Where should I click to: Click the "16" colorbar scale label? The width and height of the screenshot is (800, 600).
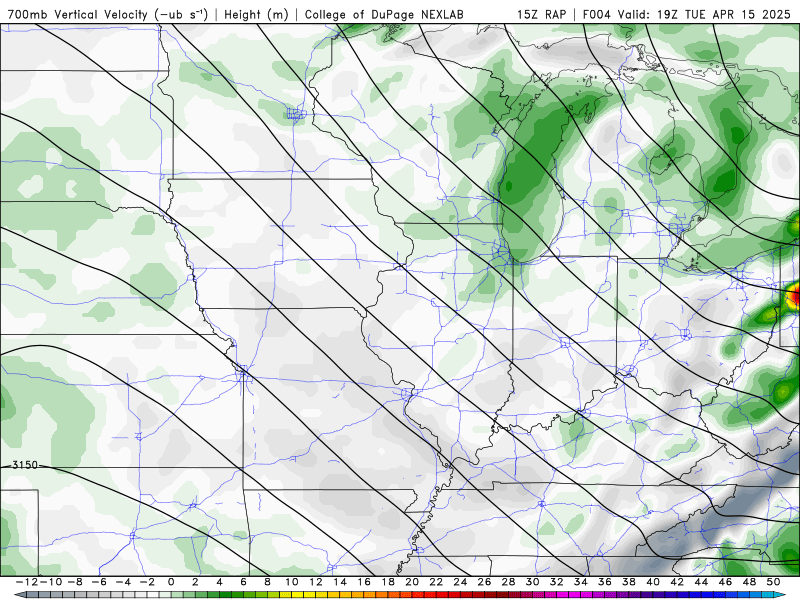[x=364, y=582]
